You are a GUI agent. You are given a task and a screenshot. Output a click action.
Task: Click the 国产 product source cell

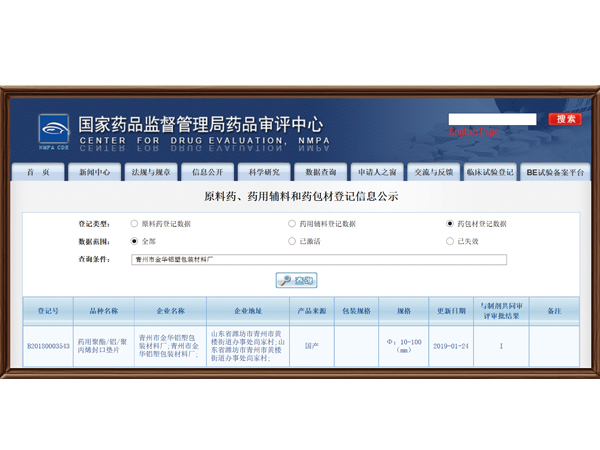pyautogui.click(x=312, y=346)
